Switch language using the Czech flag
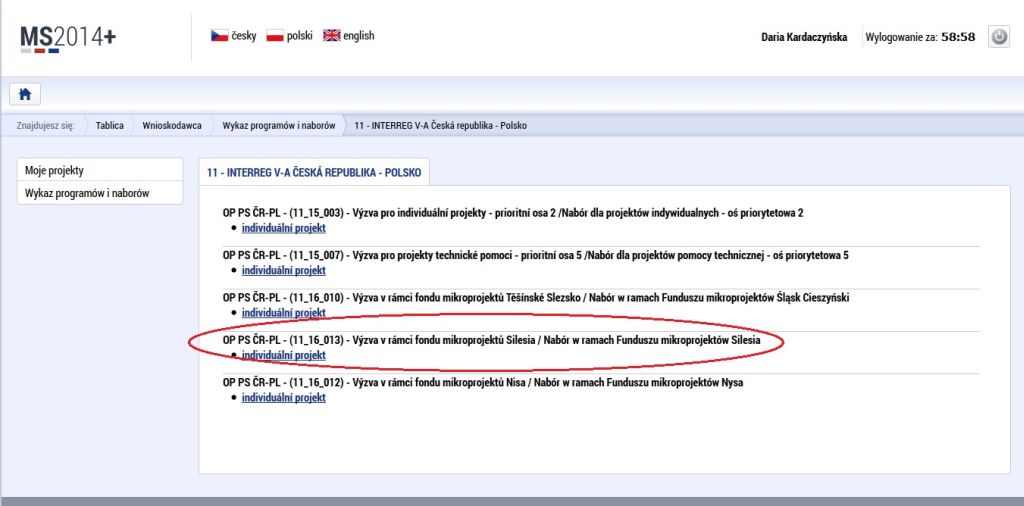1024x506 pixels. [x=219, y=36]
